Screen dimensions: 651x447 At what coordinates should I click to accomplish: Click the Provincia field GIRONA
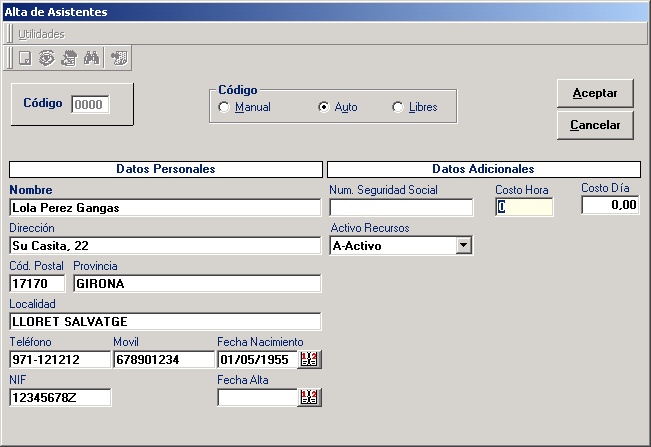click(x=197, y=284)
